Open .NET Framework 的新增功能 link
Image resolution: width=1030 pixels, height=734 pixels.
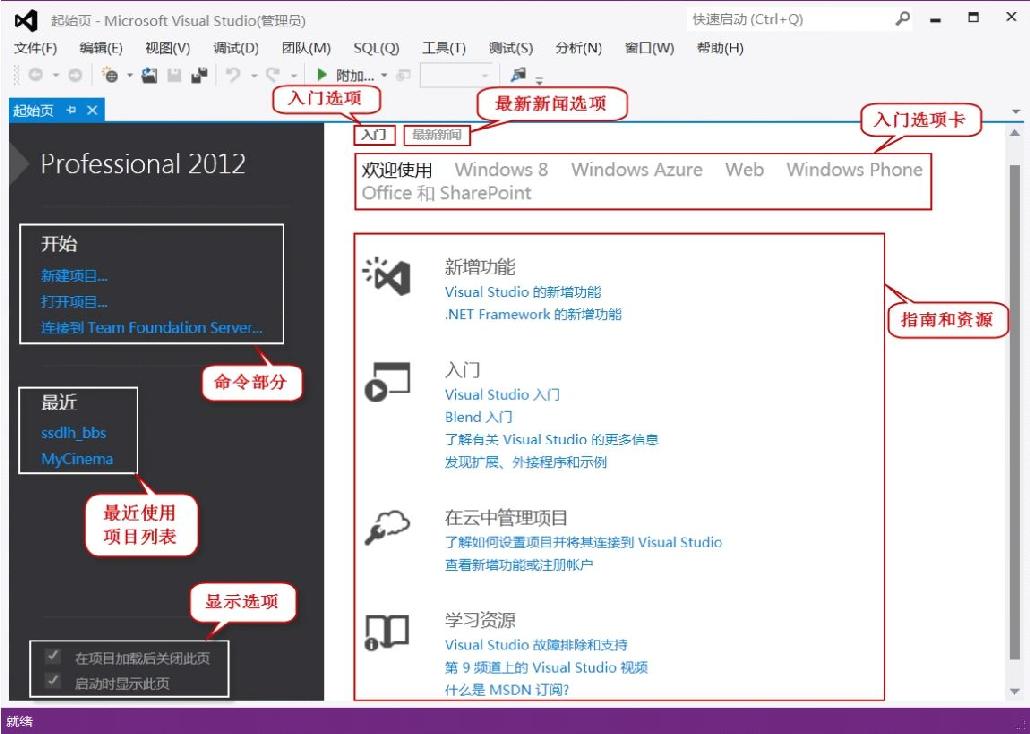coord(533,314)
